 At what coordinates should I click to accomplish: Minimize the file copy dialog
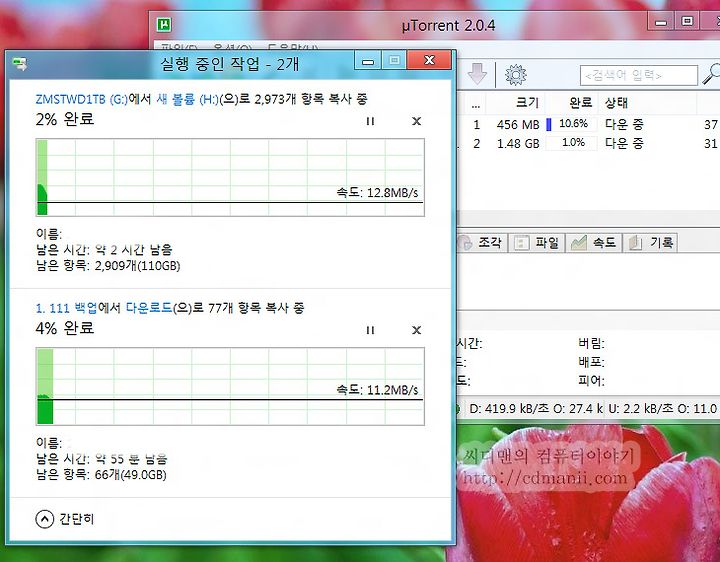[368, 61]
